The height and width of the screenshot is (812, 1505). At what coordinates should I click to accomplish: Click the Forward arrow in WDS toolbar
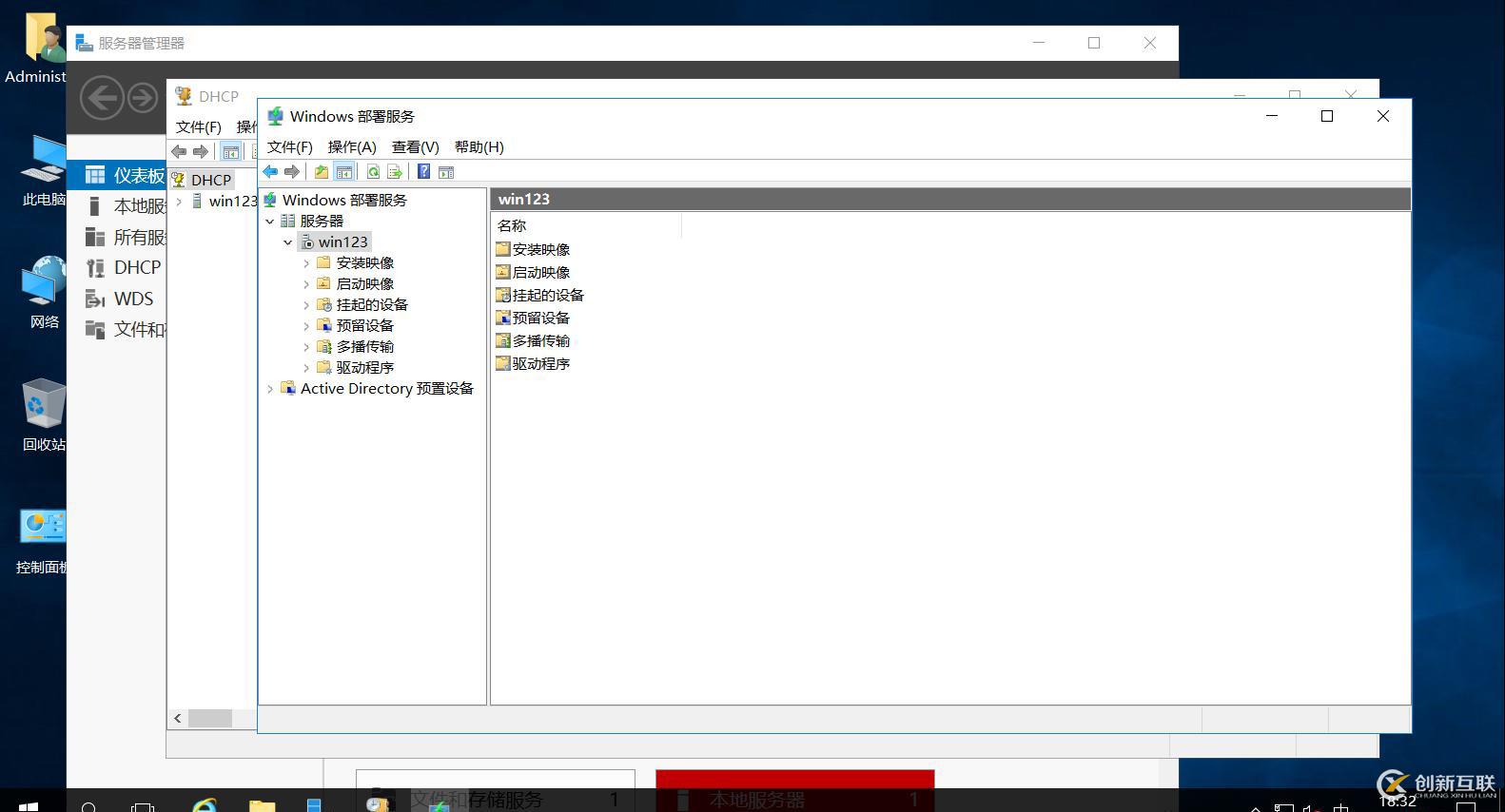292,172
